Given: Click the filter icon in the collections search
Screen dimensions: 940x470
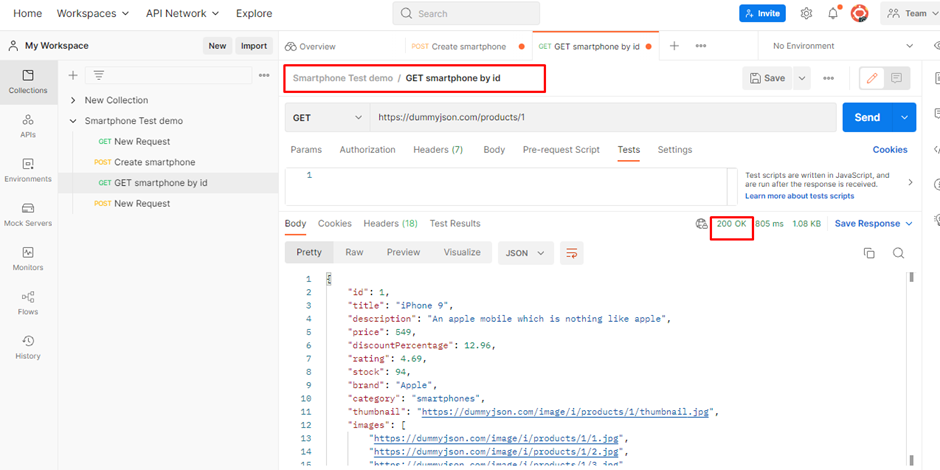Looking at the screenshot, I should (x=98, y=75).
